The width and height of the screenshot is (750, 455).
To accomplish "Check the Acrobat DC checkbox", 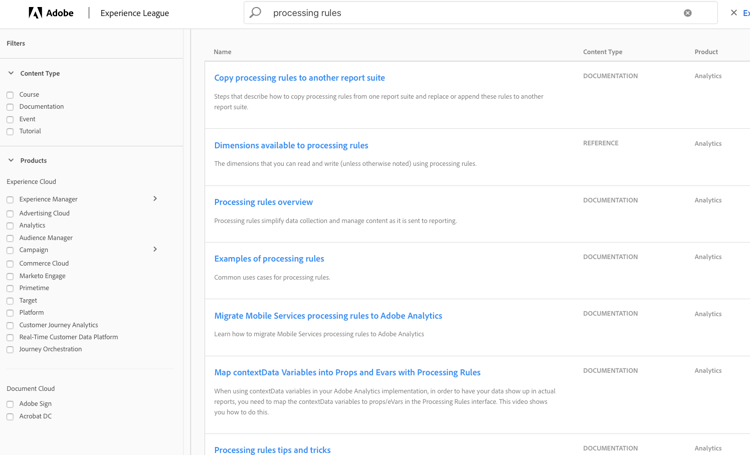I will pos(10,417).
